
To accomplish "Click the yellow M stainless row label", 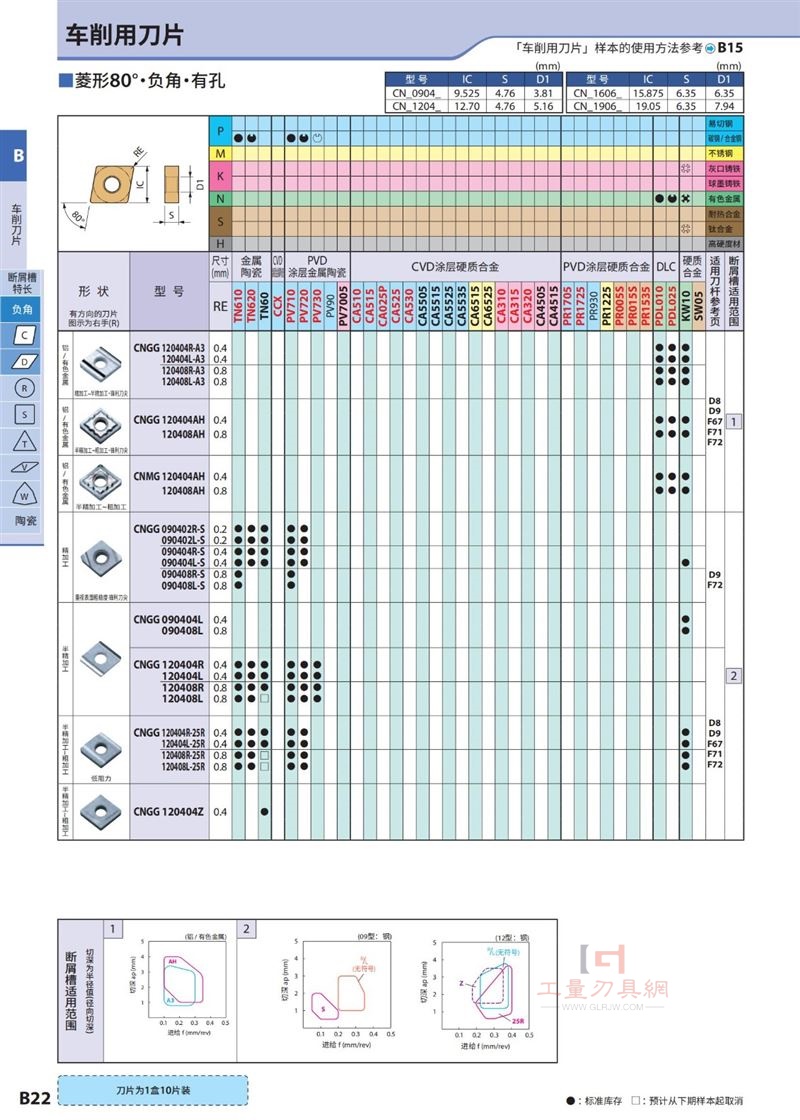I will pyautogui.click(x=220, y=154).
